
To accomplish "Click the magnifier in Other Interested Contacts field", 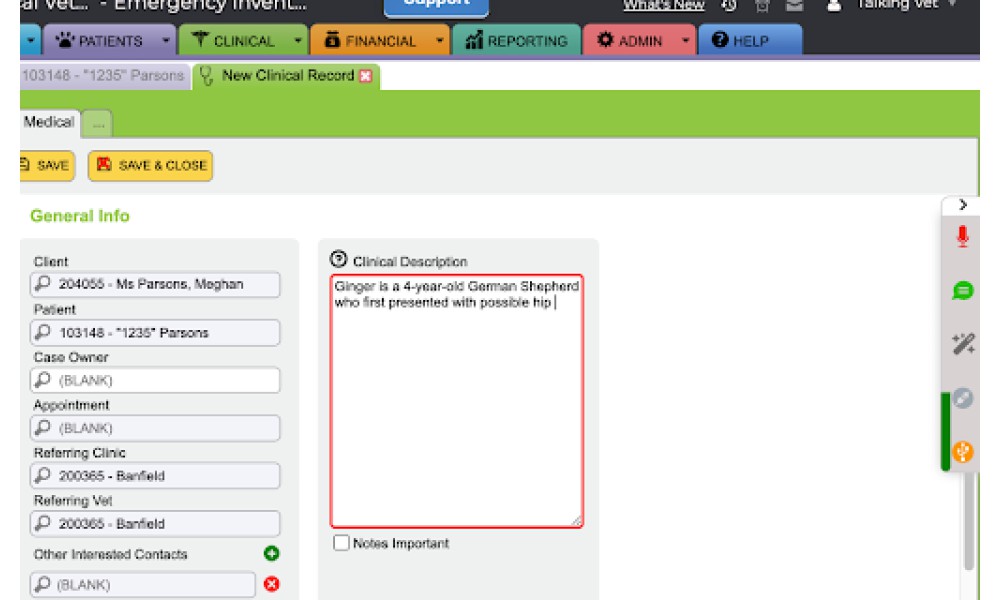I will [x=43, y=584].
